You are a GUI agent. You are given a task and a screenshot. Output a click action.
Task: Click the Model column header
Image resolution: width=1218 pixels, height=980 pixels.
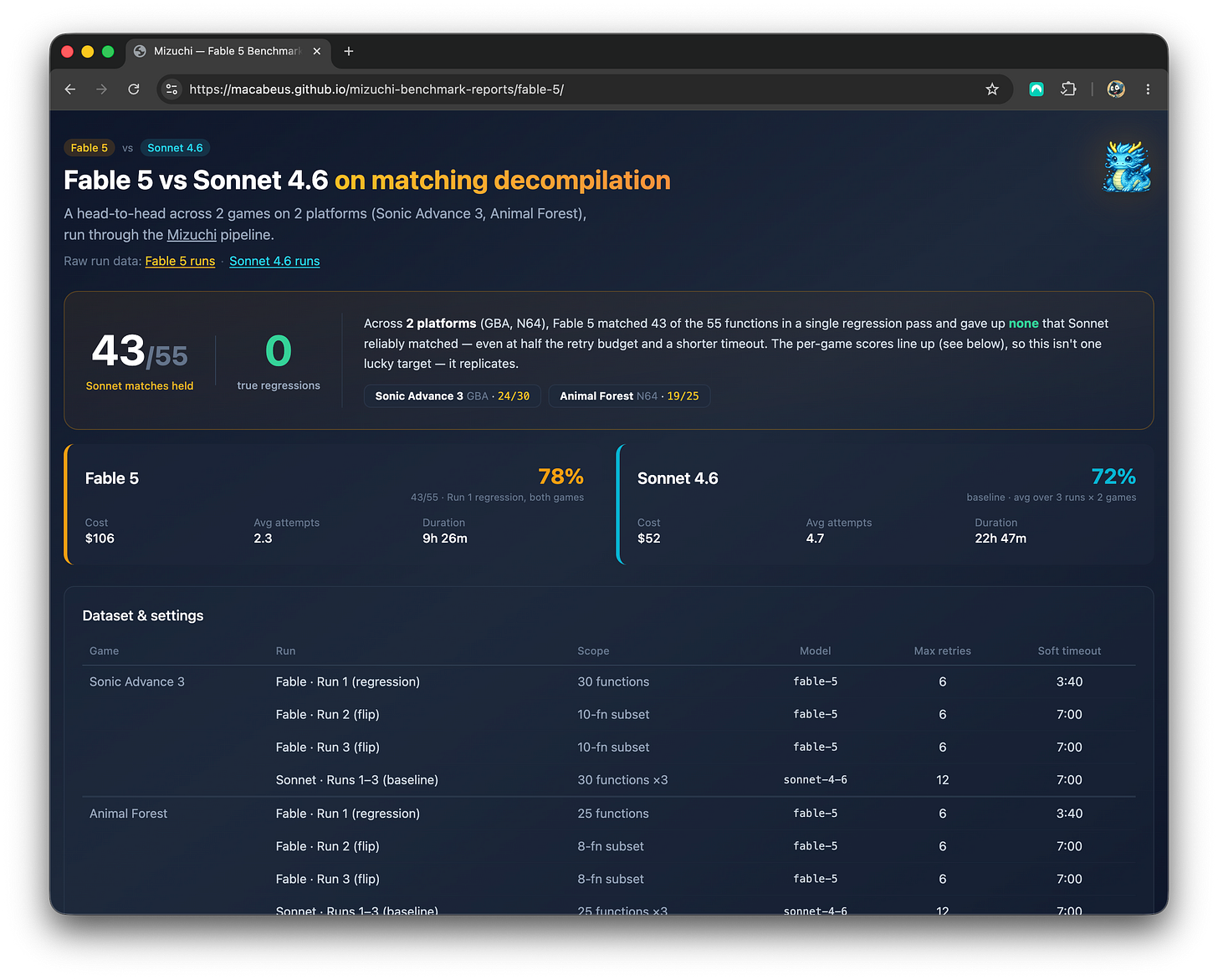tap(816, 651)
